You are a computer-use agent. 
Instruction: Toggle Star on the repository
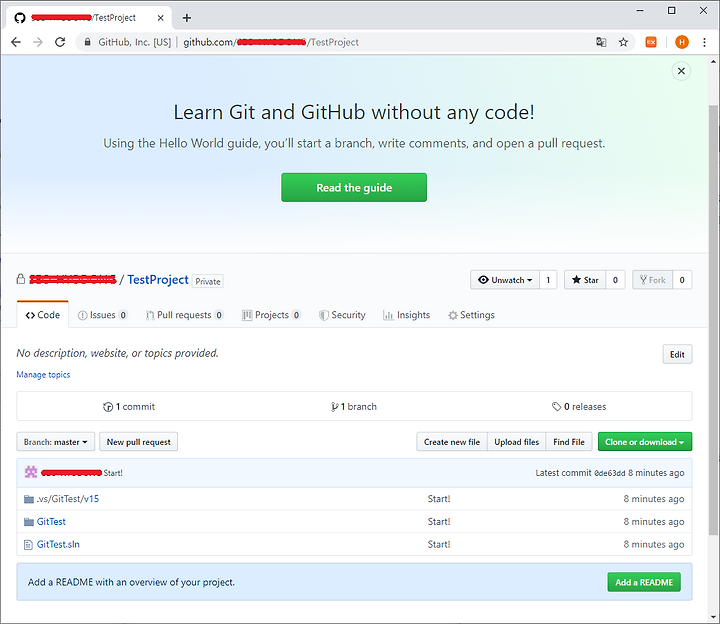pyautogui.click(x=585, y=280)
